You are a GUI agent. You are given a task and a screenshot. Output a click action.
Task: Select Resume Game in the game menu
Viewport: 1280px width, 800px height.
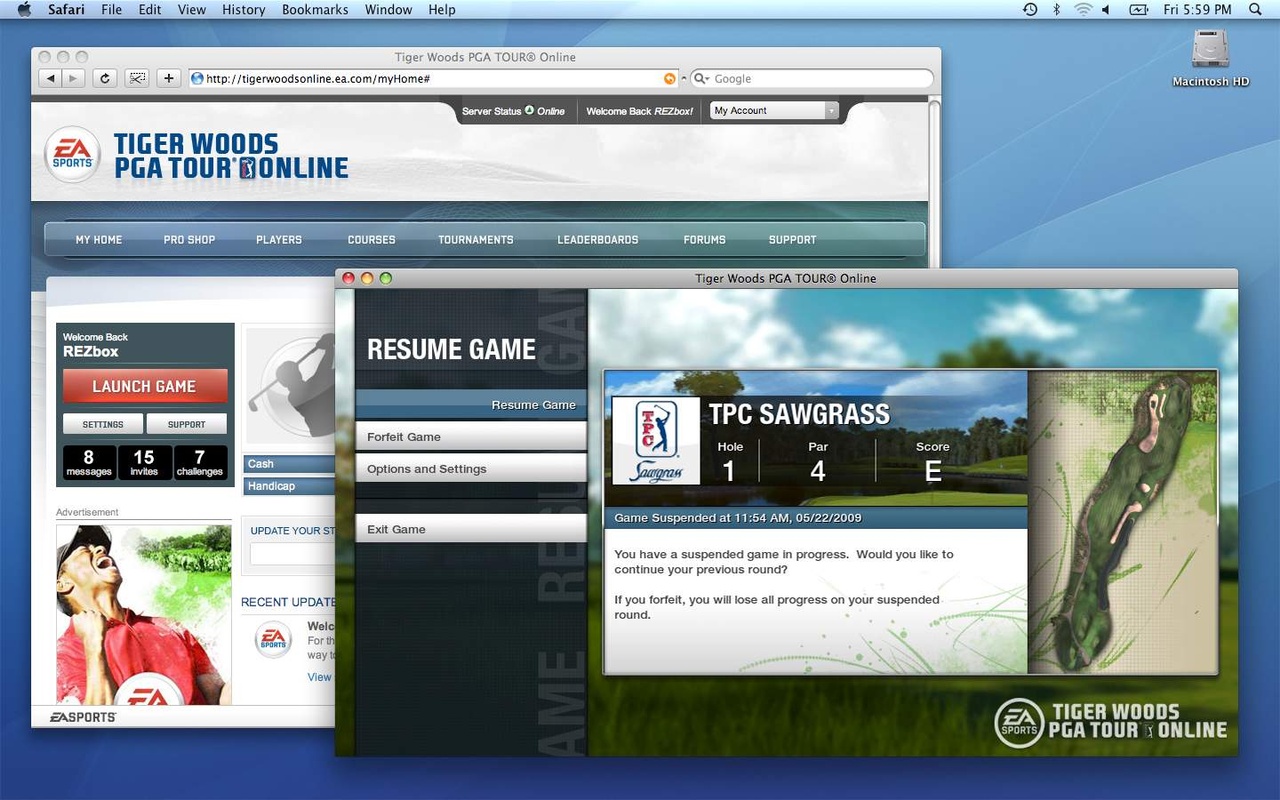pos(471,405)
